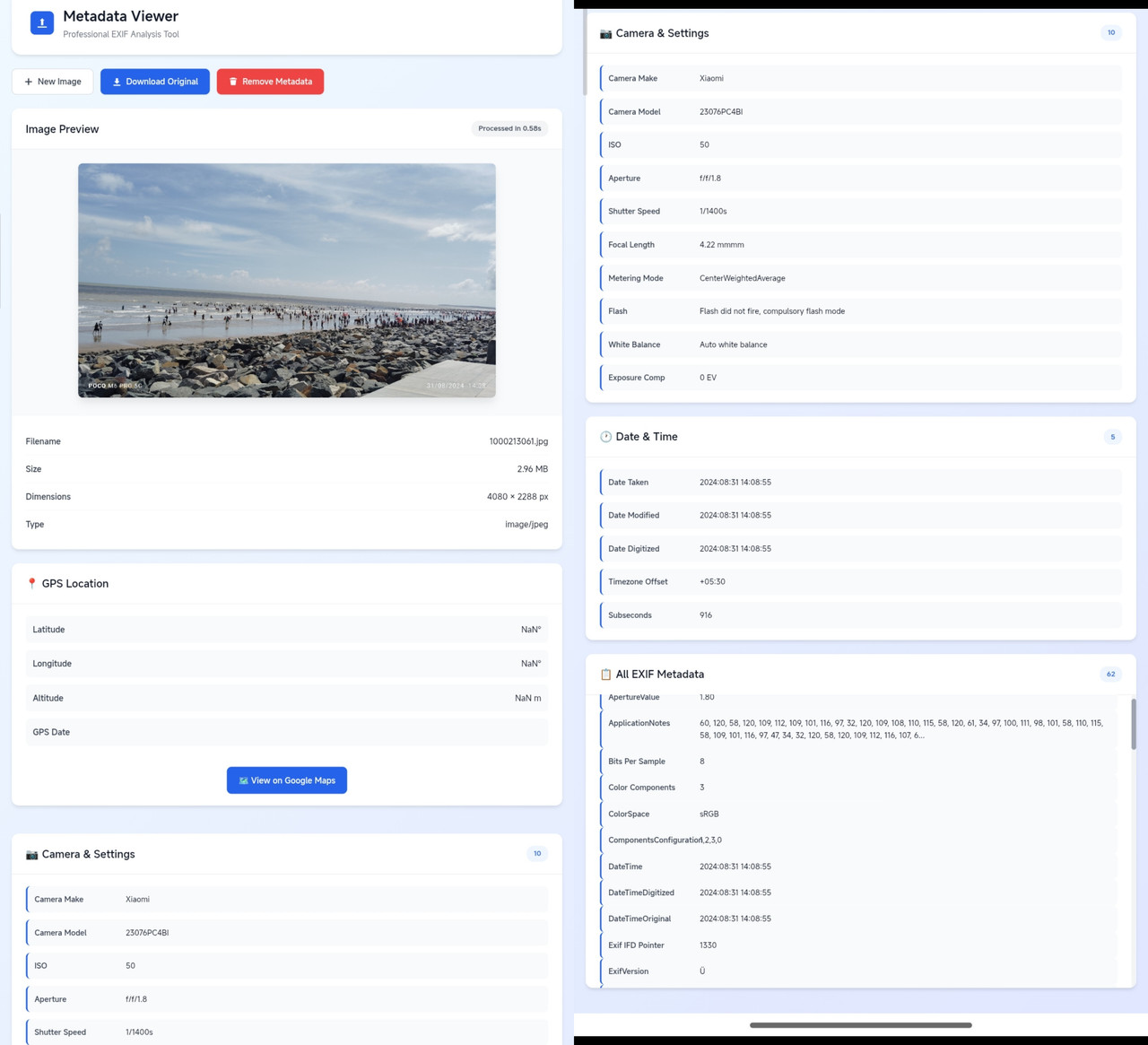Image resolution: width=1148 pixels, height=1045 pixels.
Task: Click the home indicator bar at the bottom
Action: 861,1024
